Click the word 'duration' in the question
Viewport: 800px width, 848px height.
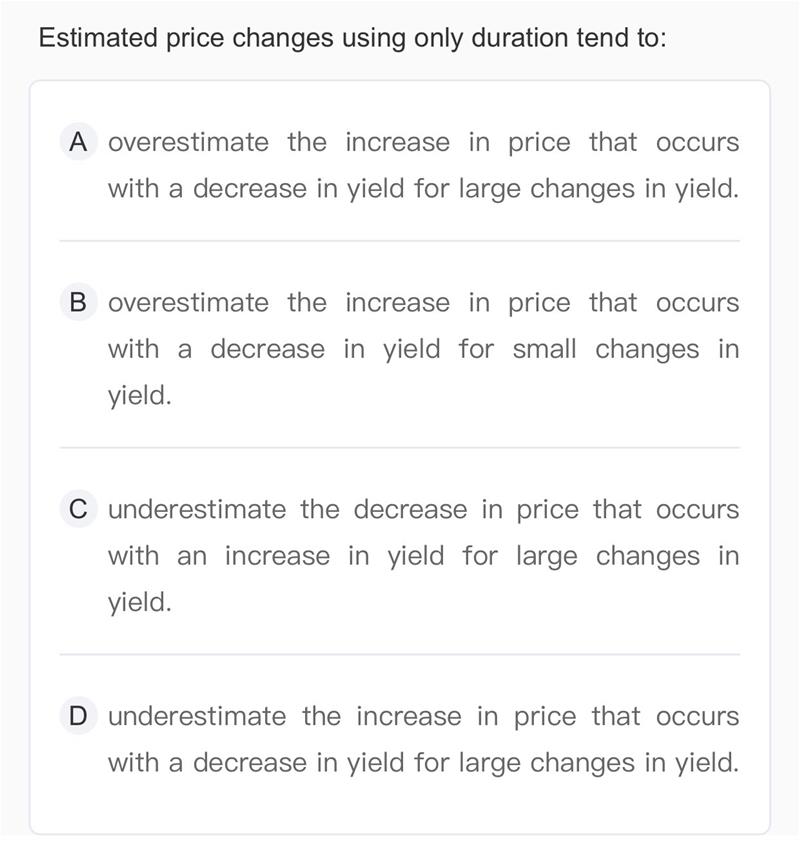click(x=520, y=38)
